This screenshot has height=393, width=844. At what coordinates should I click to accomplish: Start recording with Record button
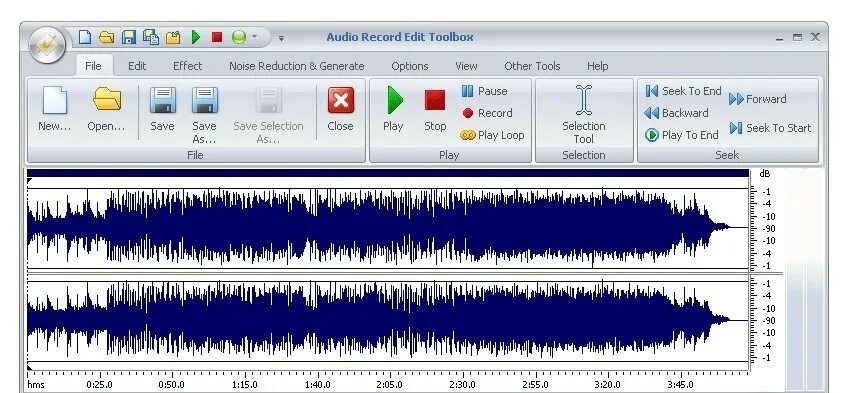487,113
